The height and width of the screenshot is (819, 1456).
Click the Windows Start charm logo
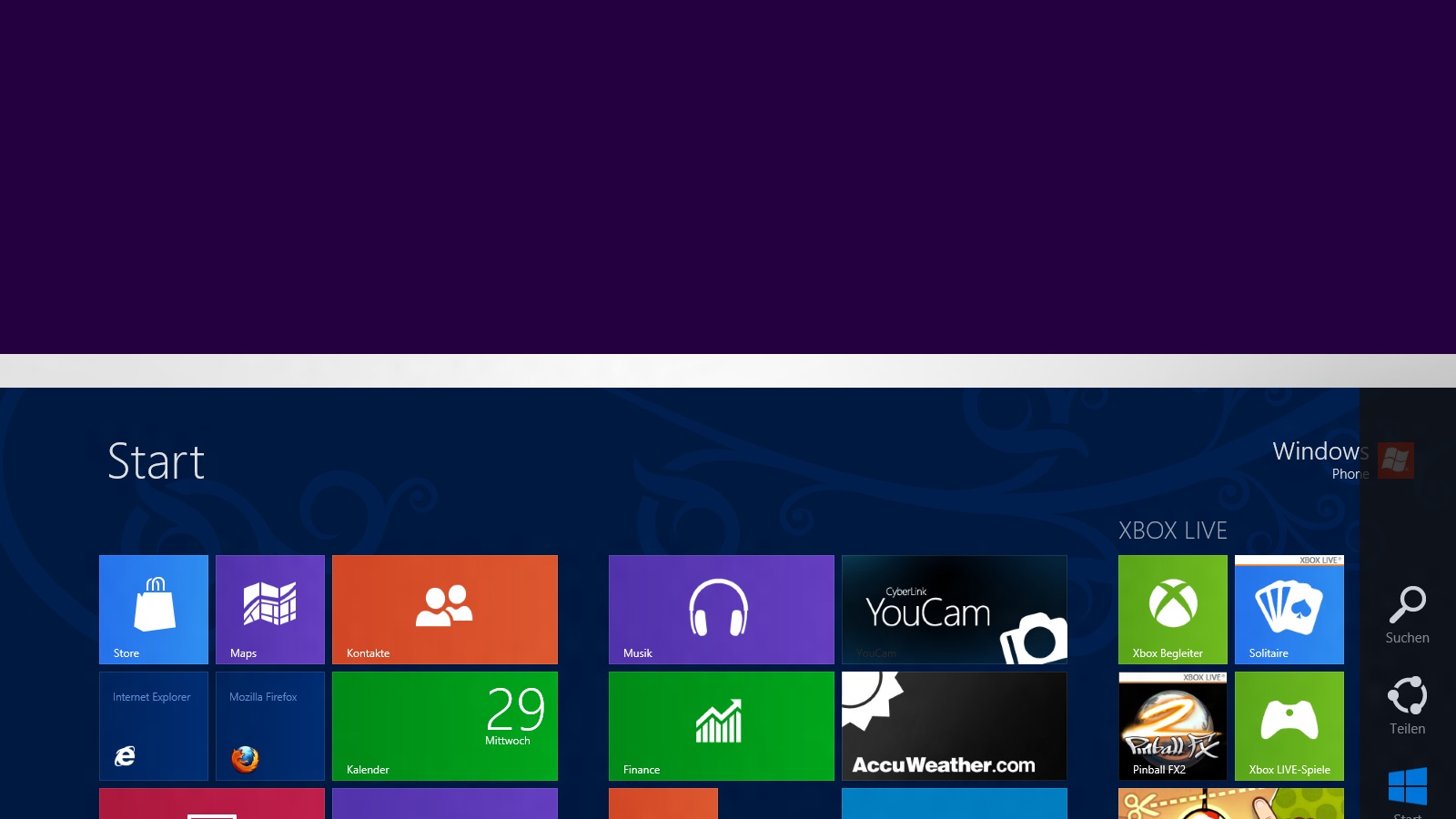click(x=1408, y=788)
